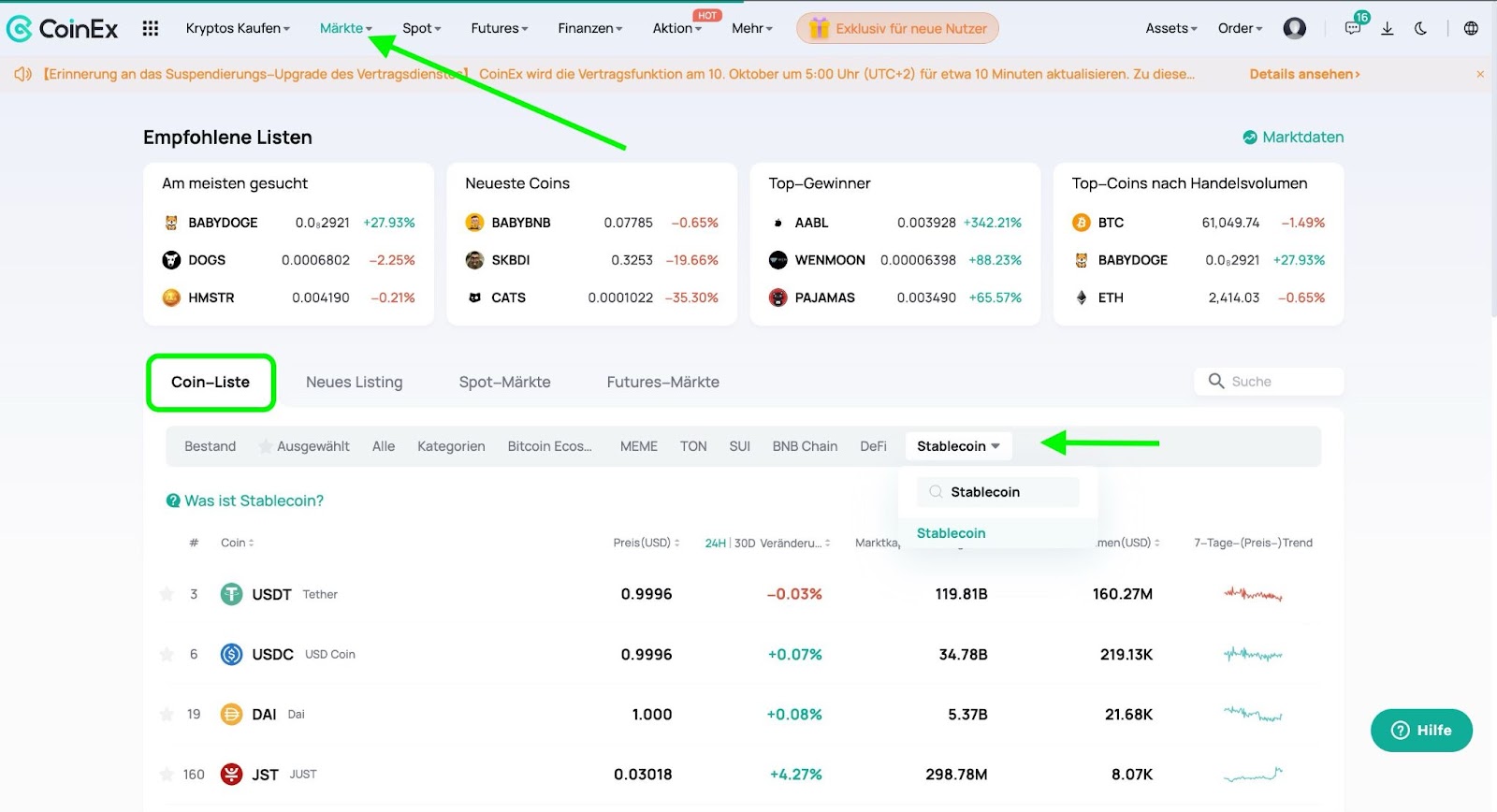Click the DOGS coin icon

tap(171, 260)
